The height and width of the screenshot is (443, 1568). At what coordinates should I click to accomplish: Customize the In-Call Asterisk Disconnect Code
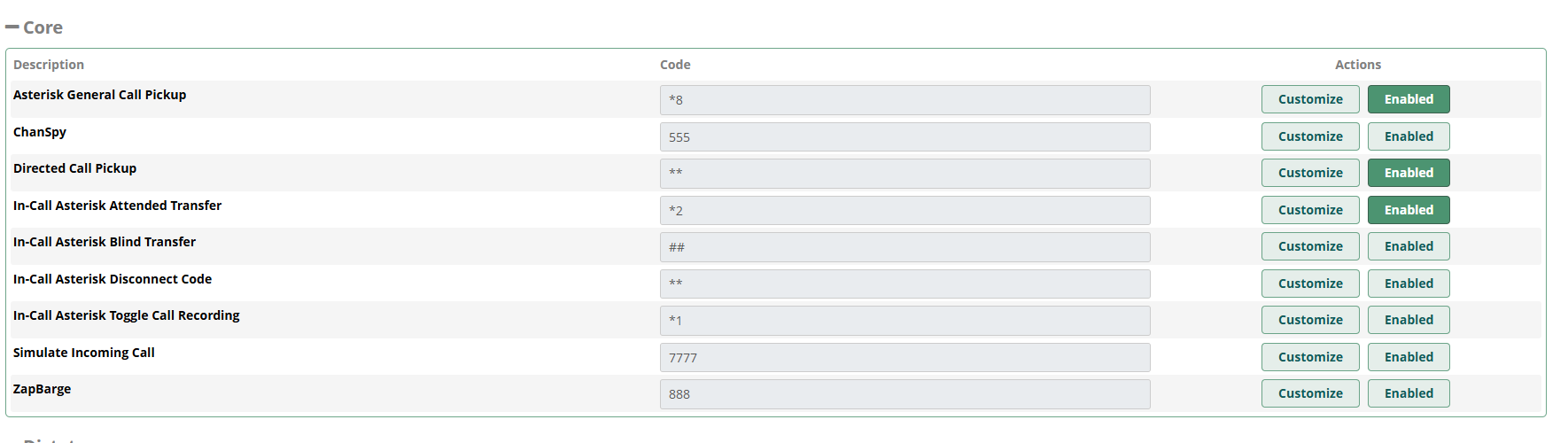pyautogui.click(x=1309, y=284)
